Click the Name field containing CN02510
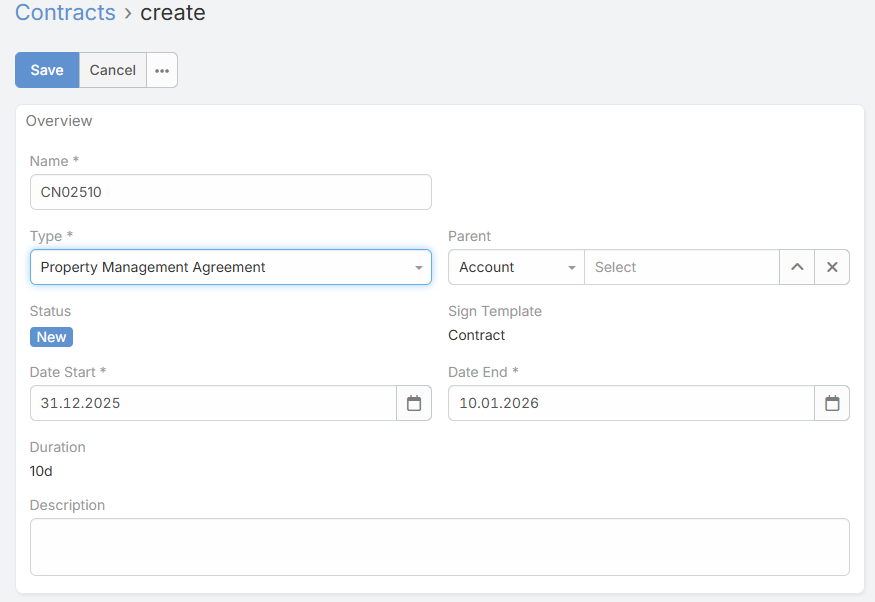The image size is (875, 602). click(230, 192)
